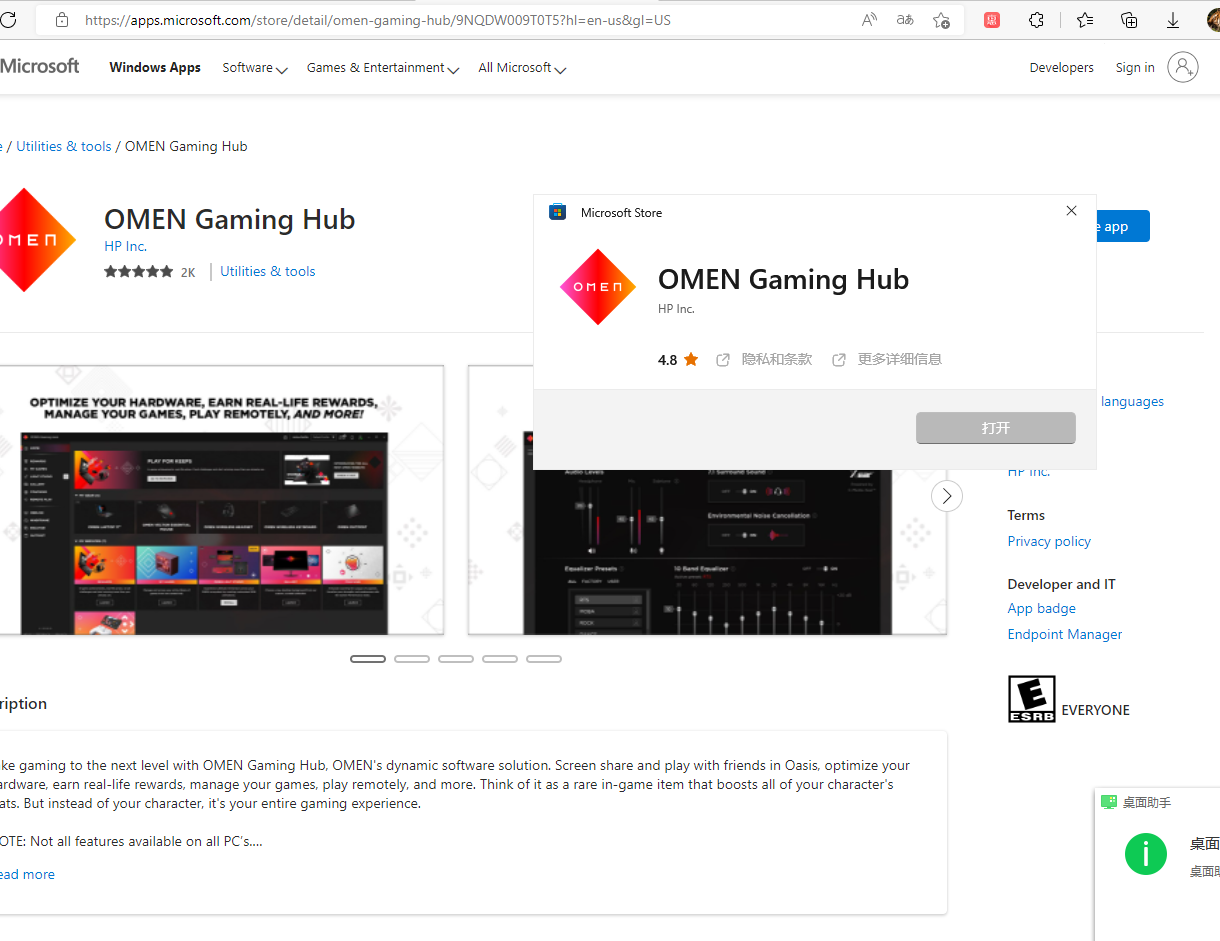Screen dimensions: 1220x941
Task: Click the 桌面助手 green info icon
Action: pos(1146,854)
